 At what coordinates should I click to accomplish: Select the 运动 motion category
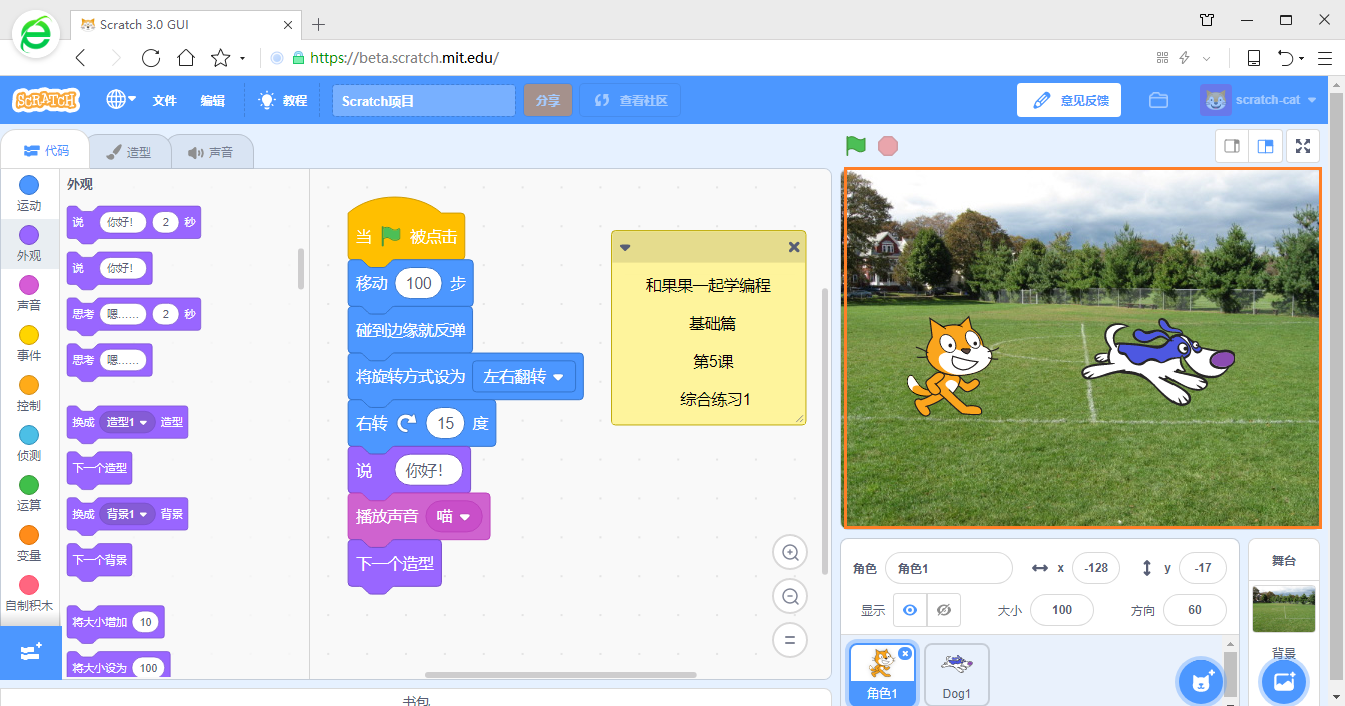(x=29, y=193)
